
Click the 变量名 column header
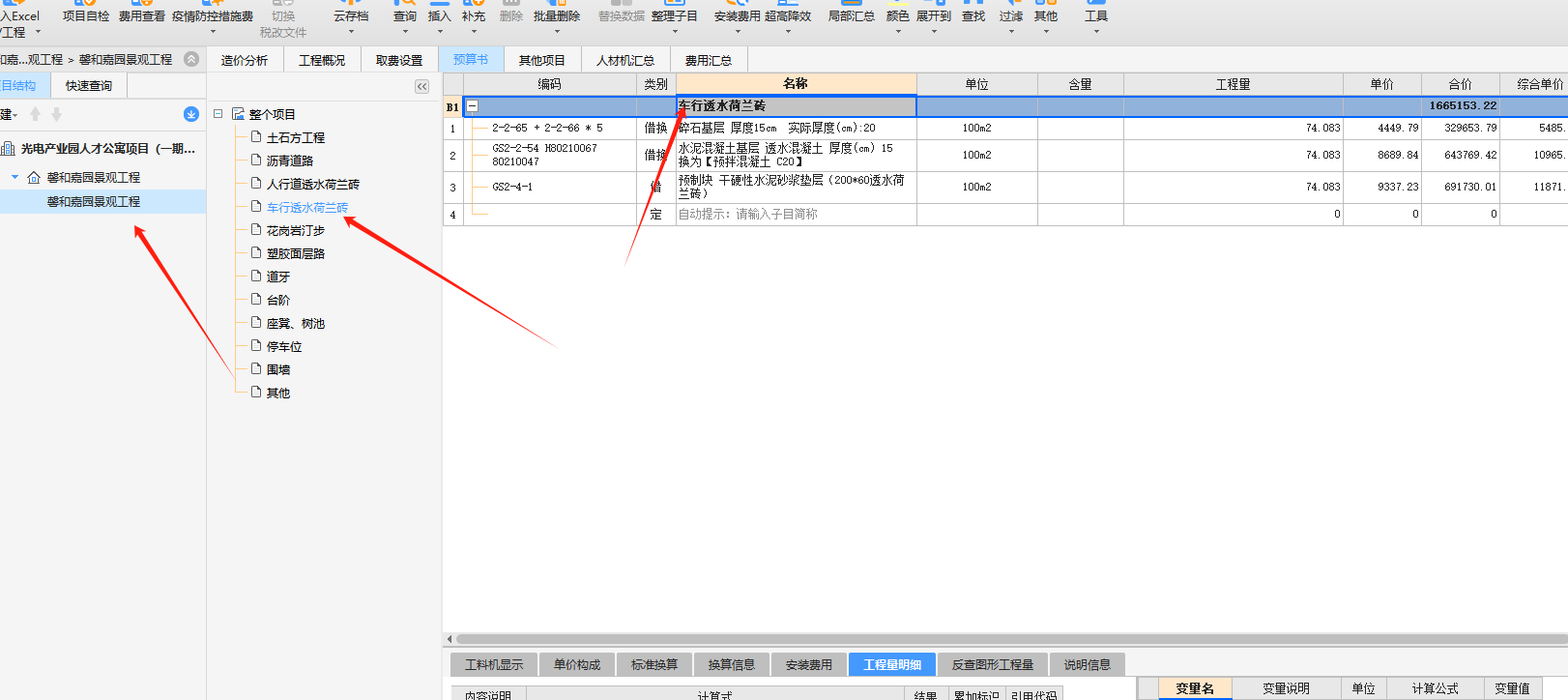pos(1195,688)
